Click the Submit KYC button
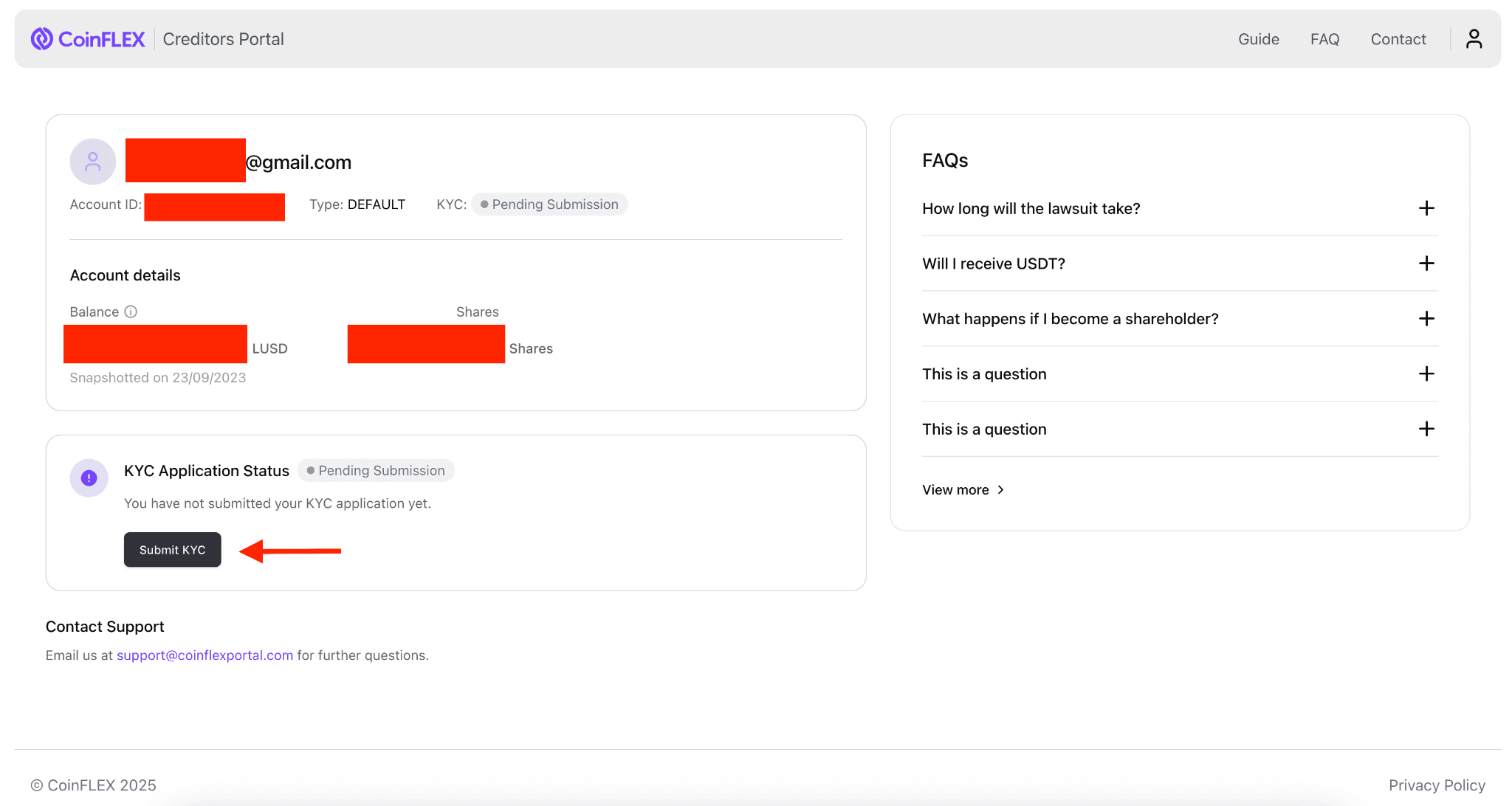 [x=173, y=550]
